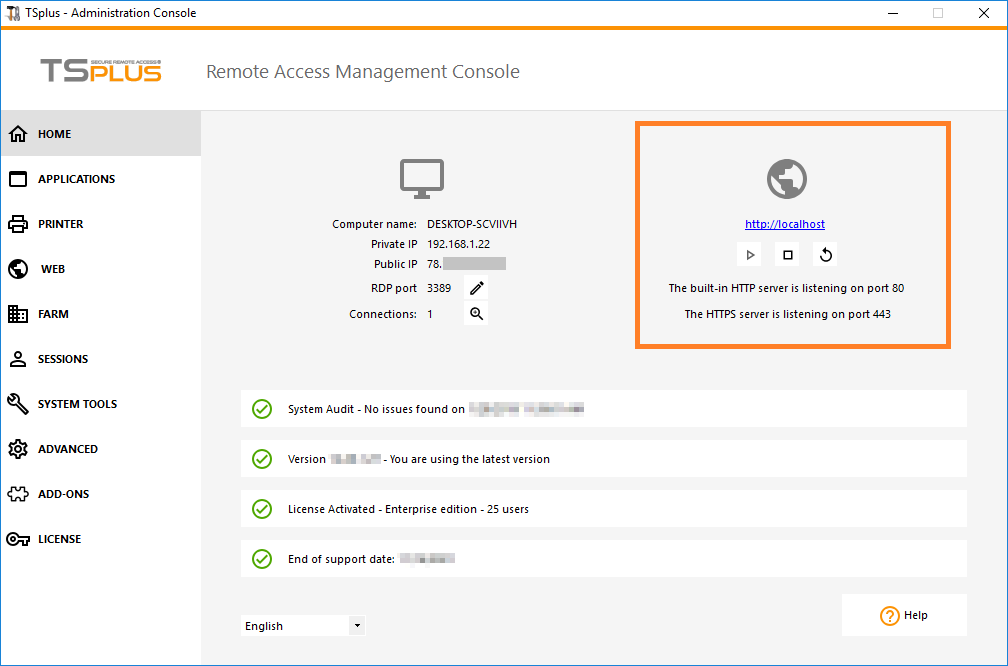Restart the web server with circular arrow
1008x666 pixels.
tap(826, 255)
